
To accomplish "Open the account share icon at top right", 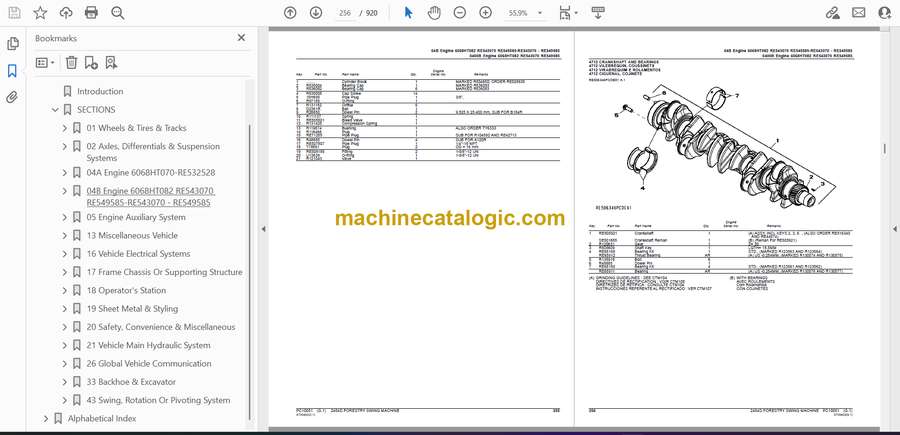I will tap(885, 13).
